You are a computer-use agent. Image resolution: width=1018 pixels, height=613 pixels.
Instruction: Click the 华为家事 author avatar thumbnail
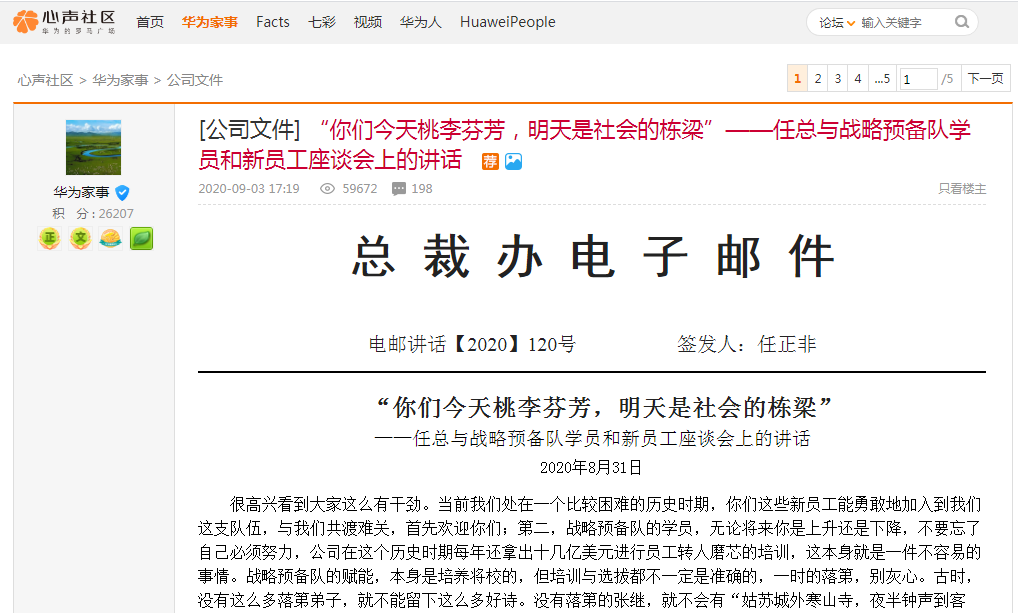click(x=93, y=147)
